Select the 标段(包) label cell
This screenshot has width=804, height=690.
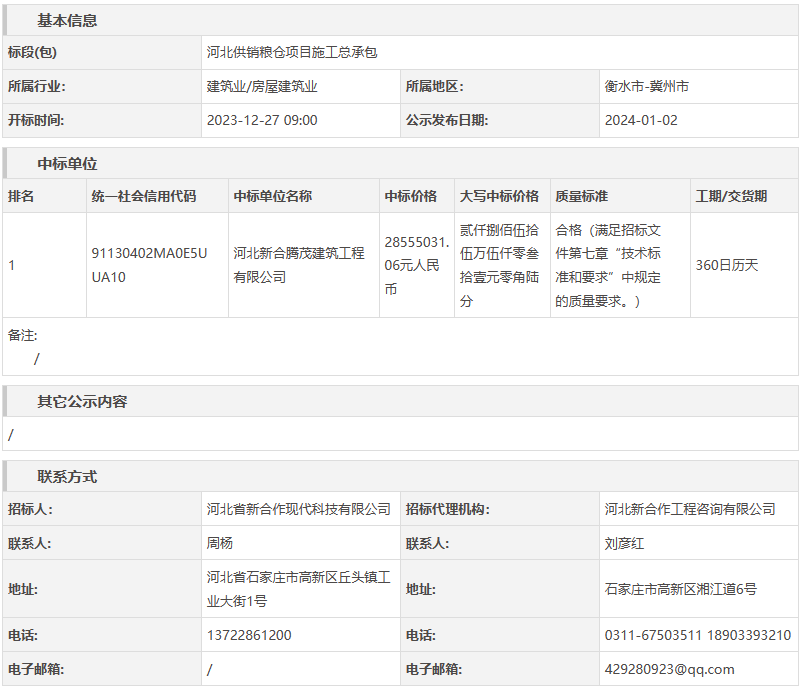coord(102,52)
